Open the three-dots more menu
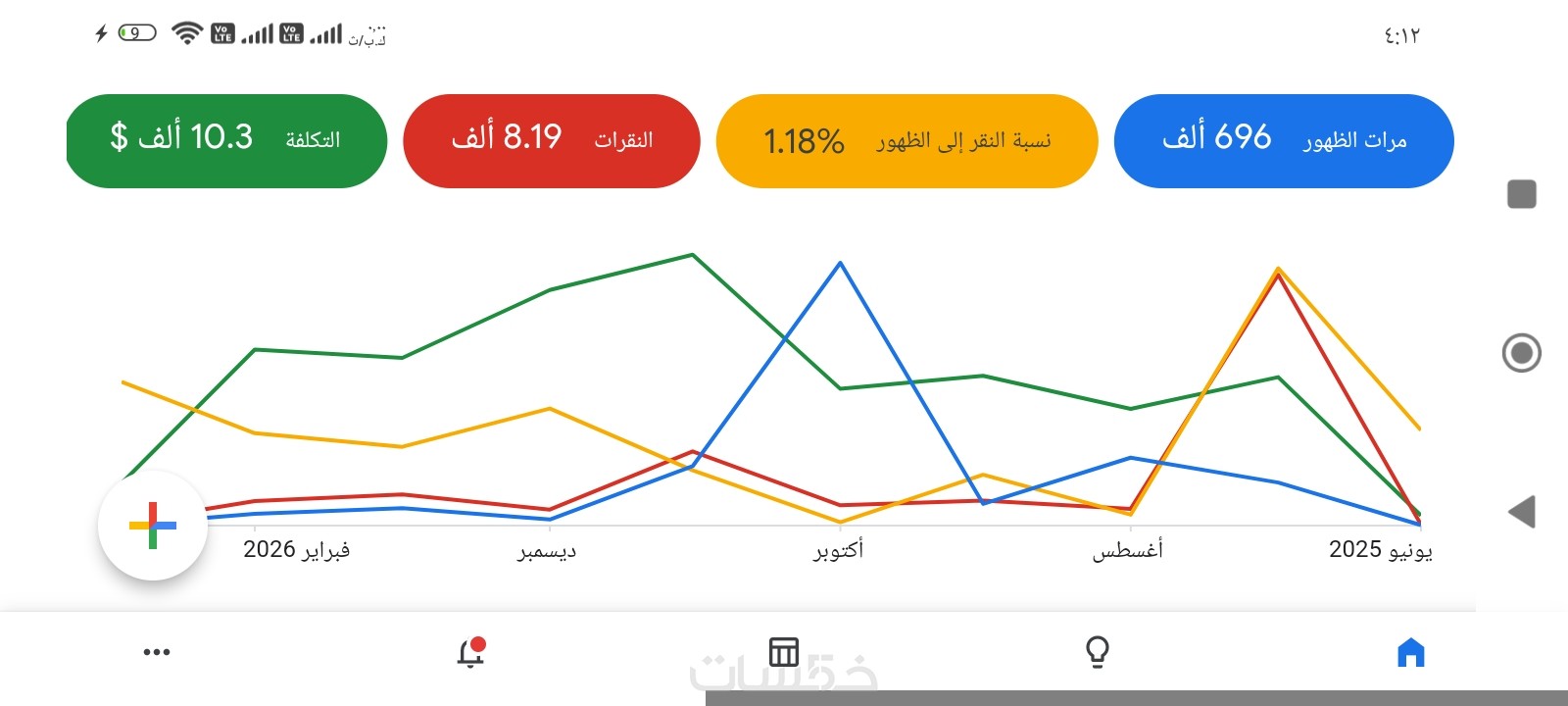1568x706 pixels. [157, 652]
